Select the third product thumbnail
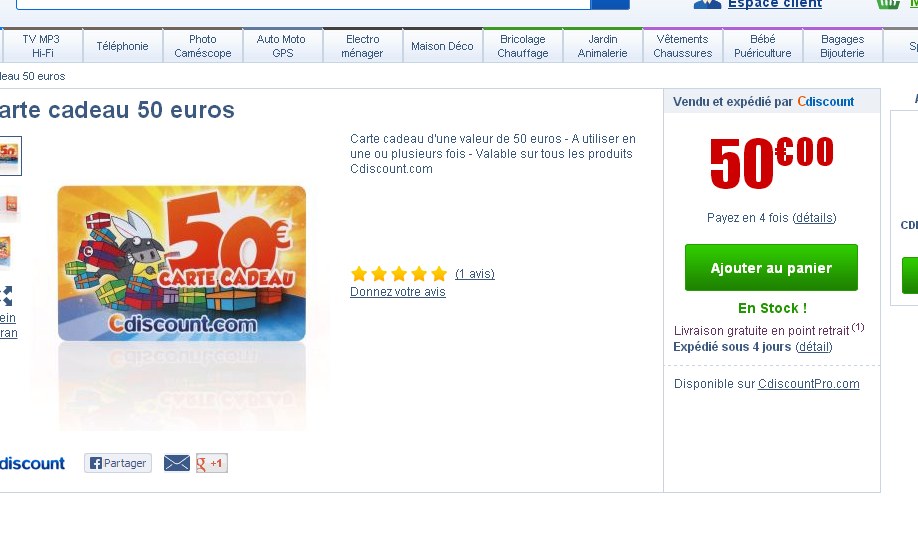This screenshot has width=918, height=534. pyautogui.click(x=5, y=251)
